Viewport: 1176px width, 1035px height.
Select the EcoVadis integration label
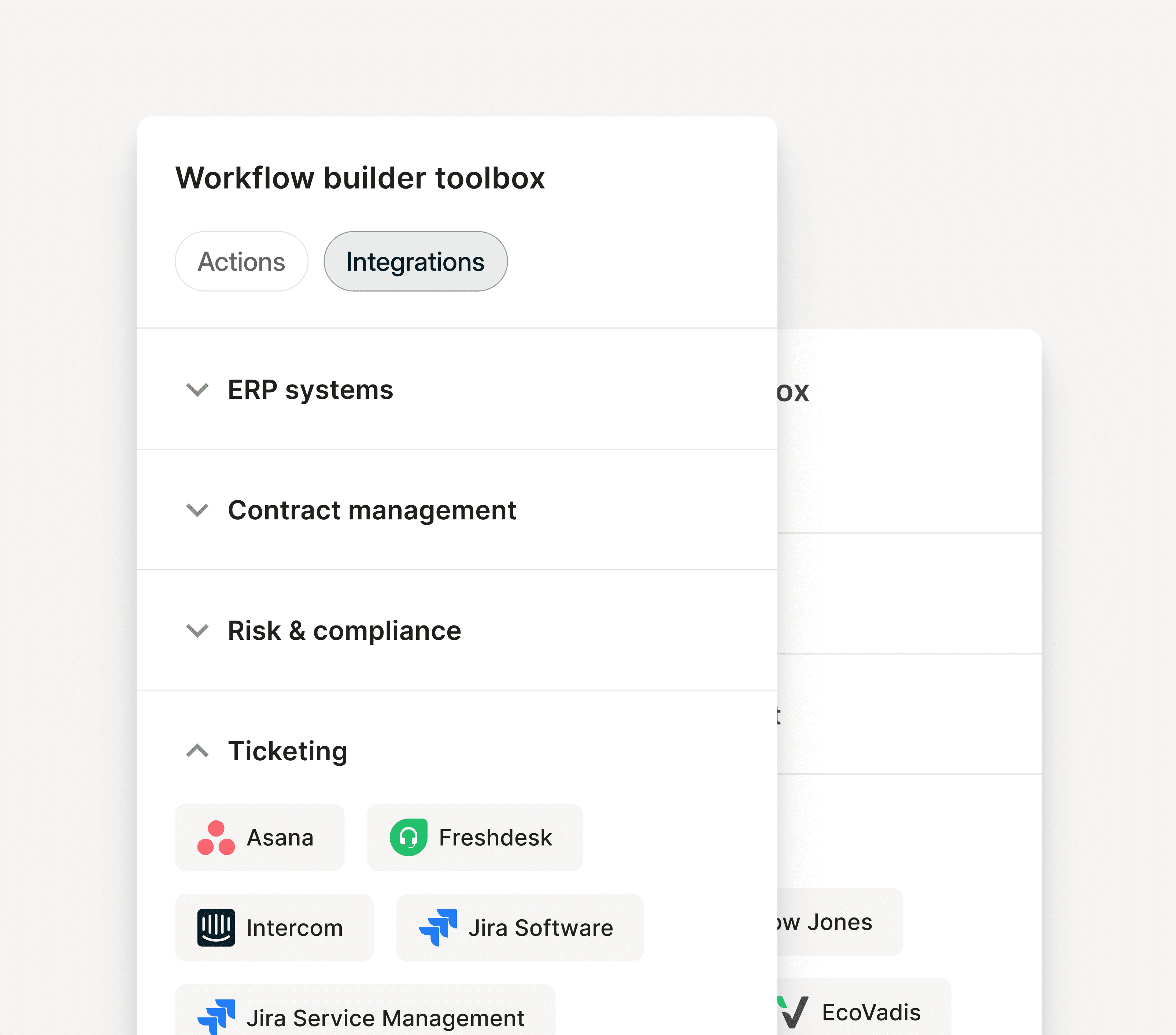point(871,1013)
